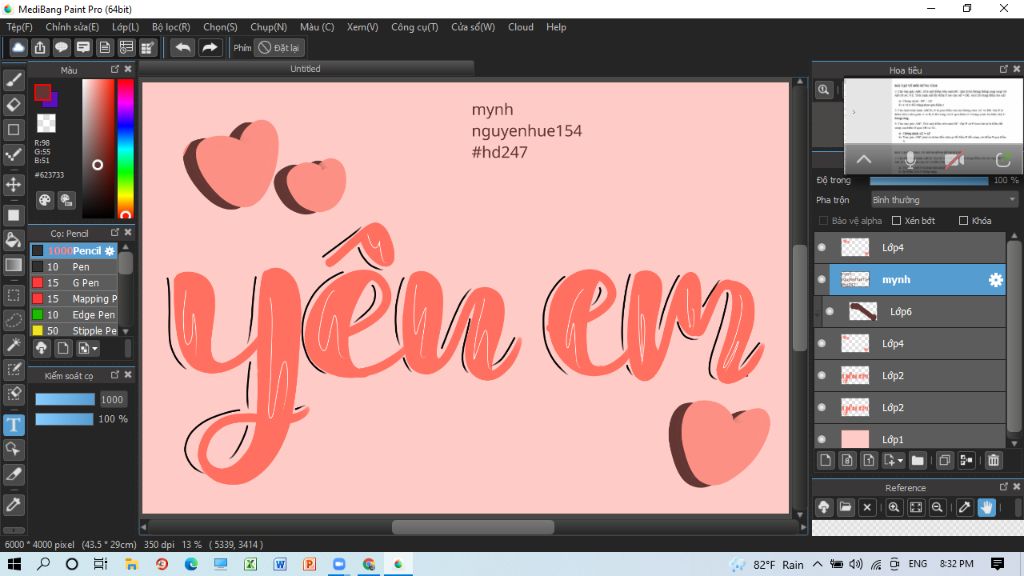
Task: Enable the Xén bớt clipping checkbox
Action: [896, 220]
